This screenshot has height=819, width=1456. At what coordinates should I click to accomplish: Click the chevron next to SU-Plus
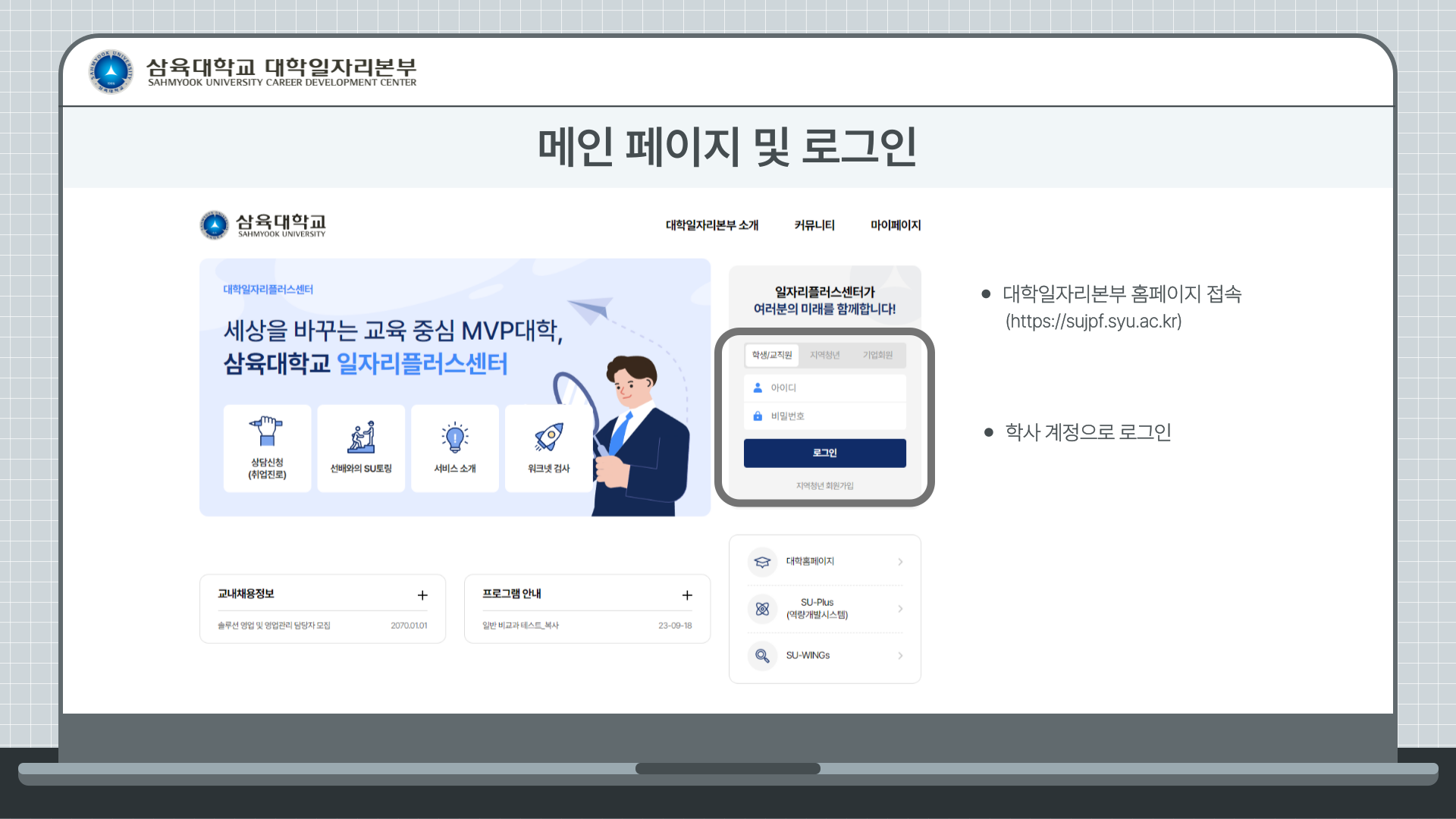[900, 609]
